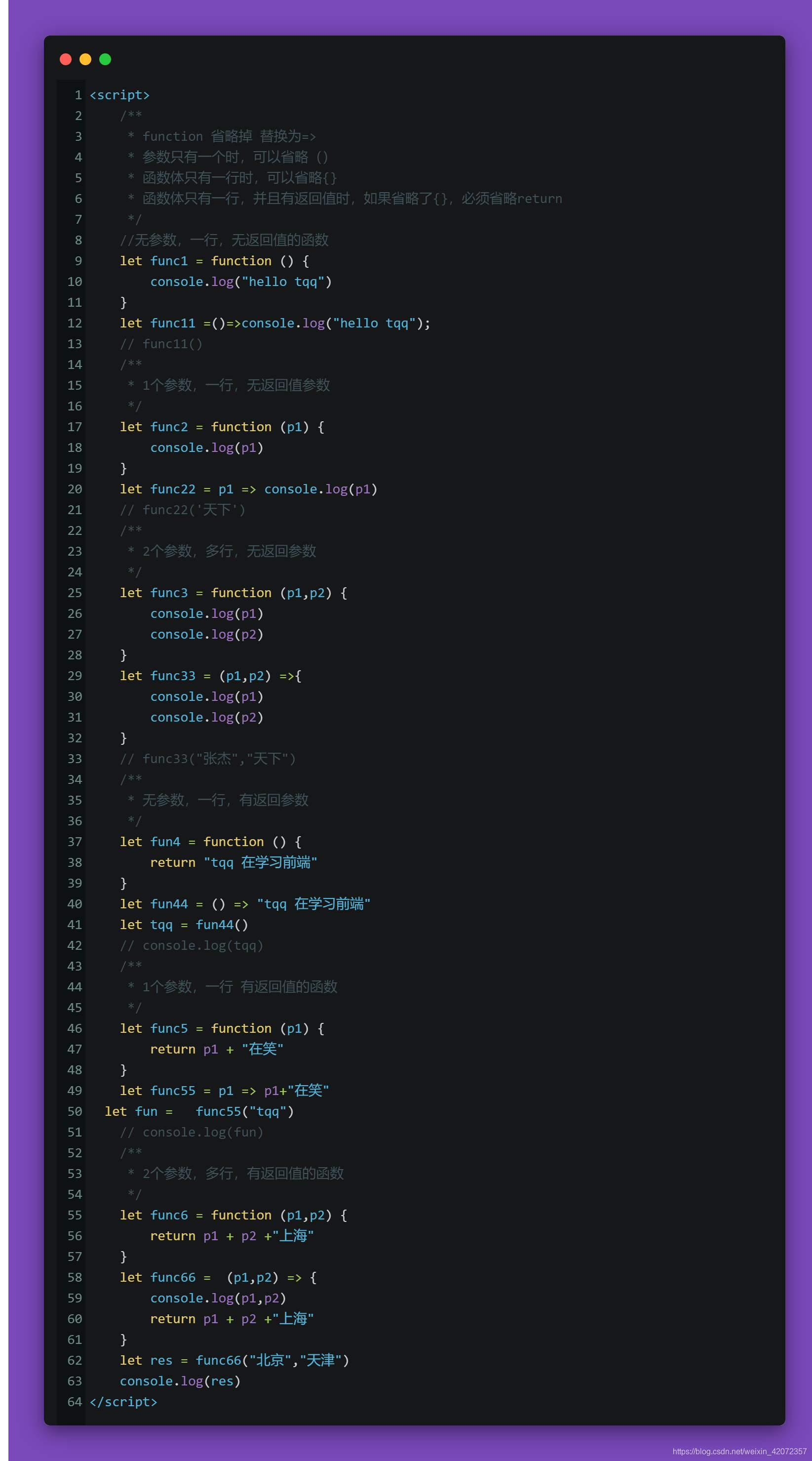Click 'let func66 = (p1,p2) => {' line
This screenshot has width=812, height=1461.
point(218,1277)
